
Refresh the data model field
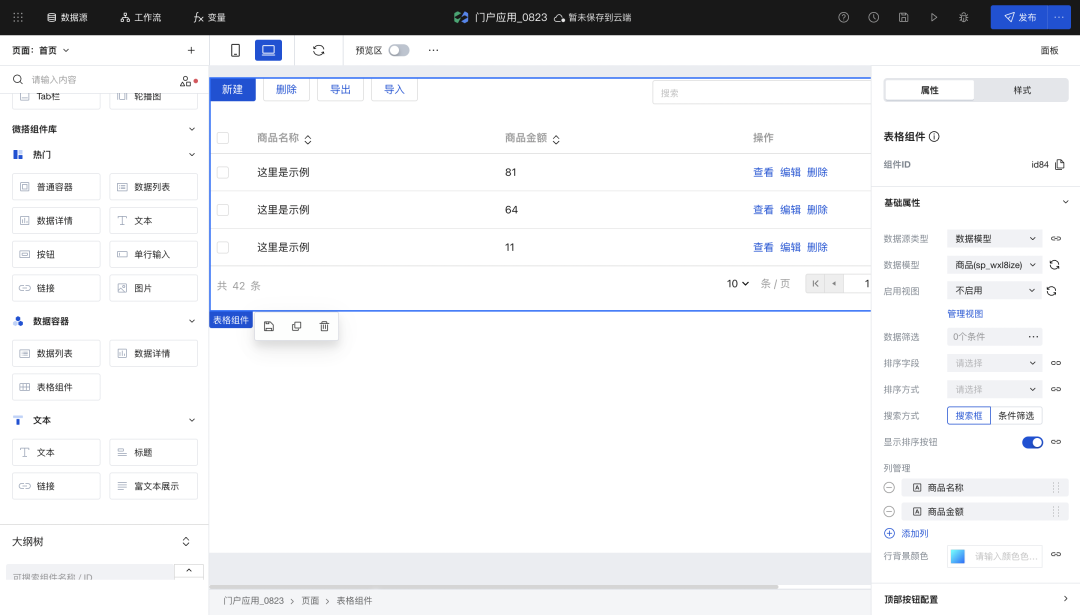[1054, 265]
